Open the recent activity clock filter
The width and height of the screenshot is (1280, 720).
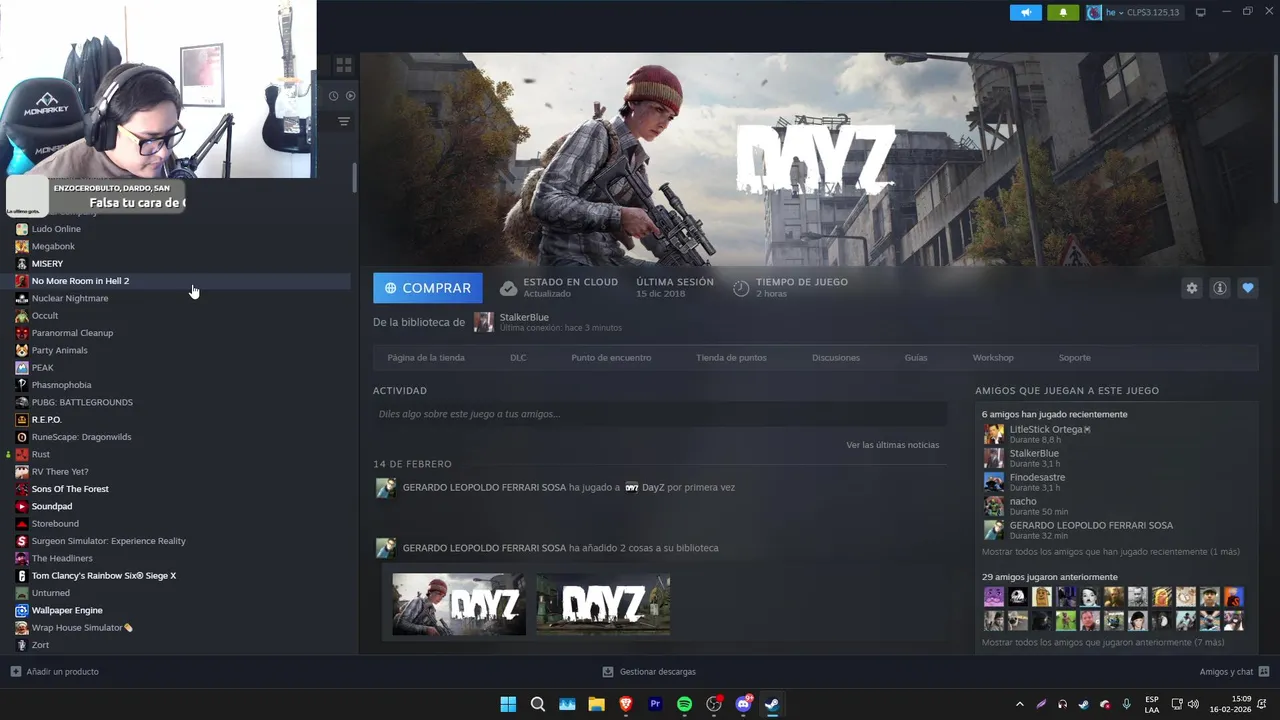tap(334, 96)
